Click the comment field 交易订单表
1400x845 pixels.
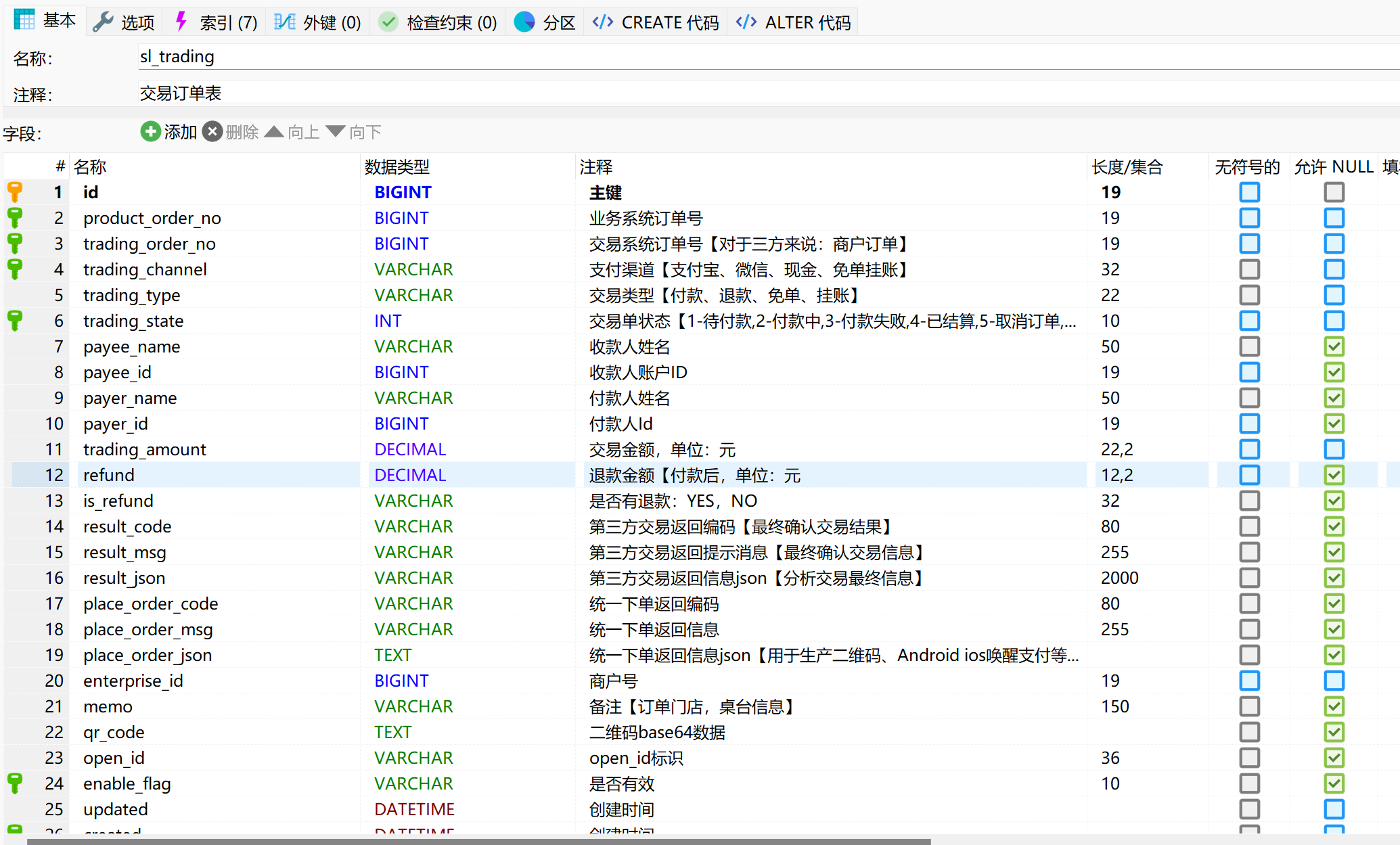768,93
